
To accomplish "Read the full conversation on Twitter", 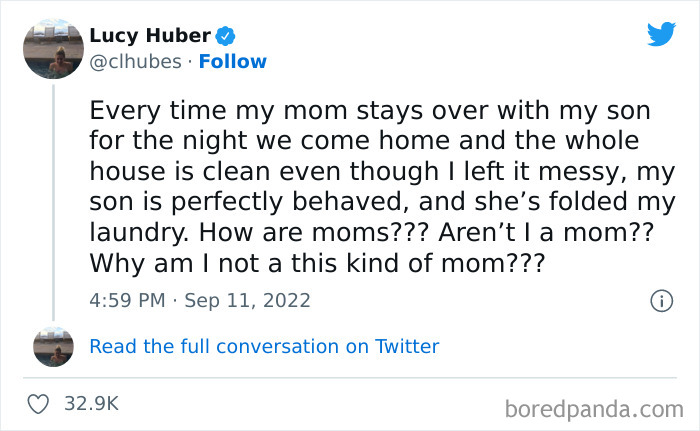I will (x=264, y=347).
